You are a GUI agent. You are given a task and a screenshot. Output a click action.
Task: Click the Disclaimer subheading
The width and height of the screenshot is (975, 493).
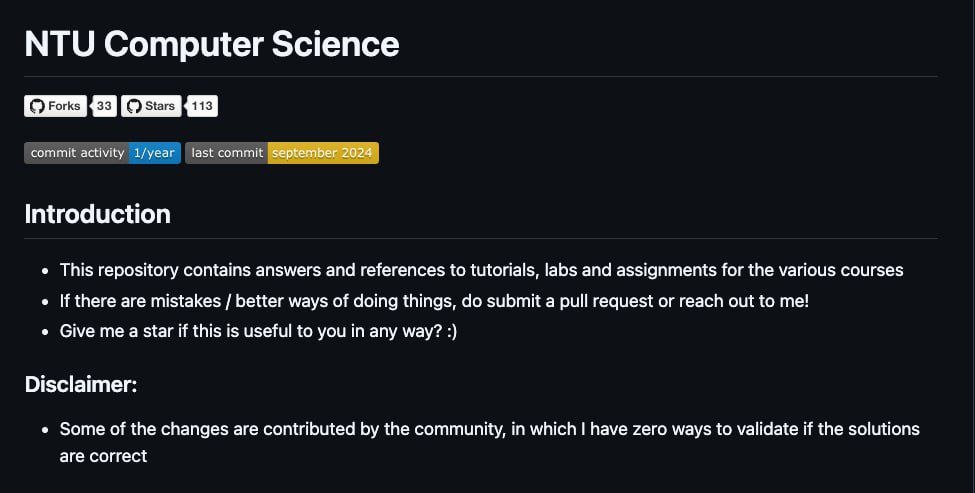(x=81, y=384)
